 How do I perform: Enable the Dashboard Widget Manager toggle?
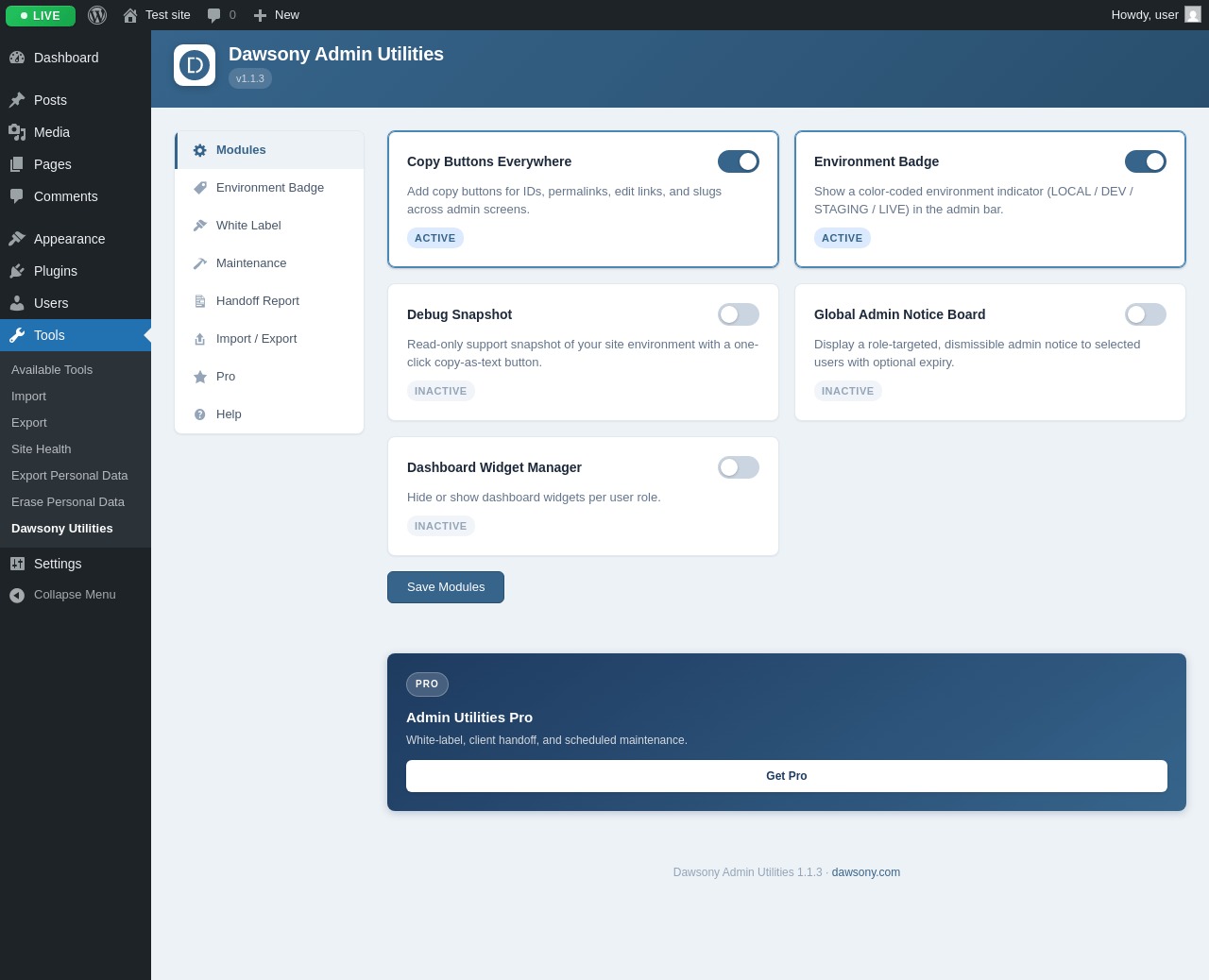pos(739,467)
